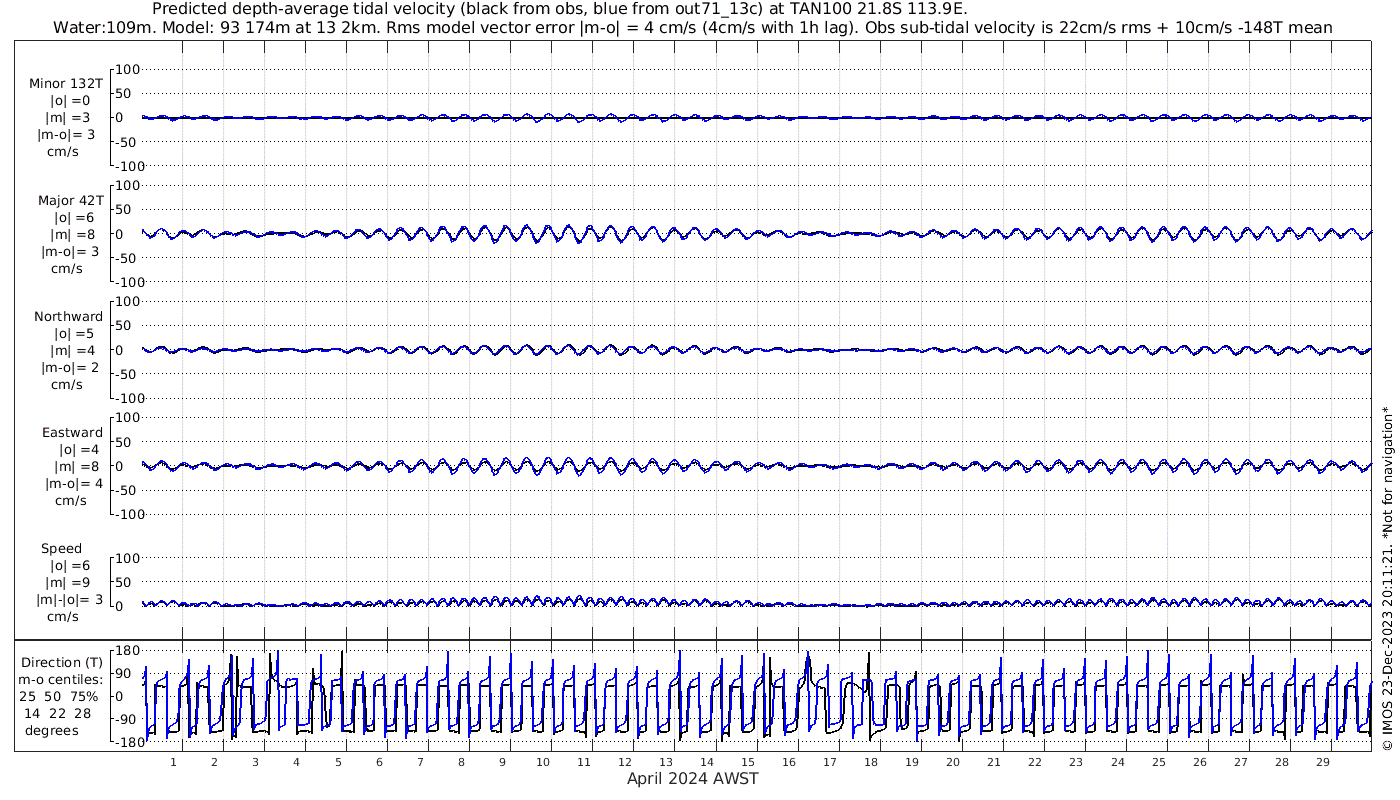
Task: Click the title line 'Predicted depth-average tidal velocity'
Action: click(559, 9)
